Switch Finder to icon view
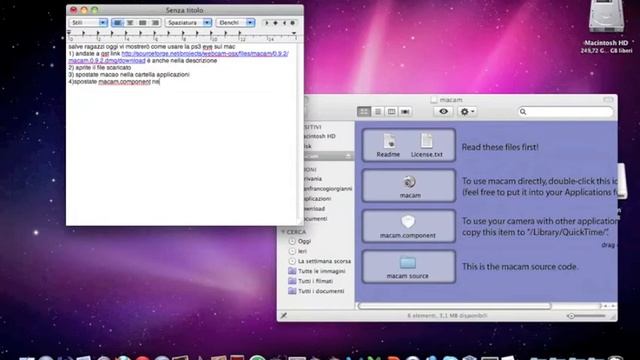Image resolution: width=640 pixels, height=360 pixels. point(364,111)
